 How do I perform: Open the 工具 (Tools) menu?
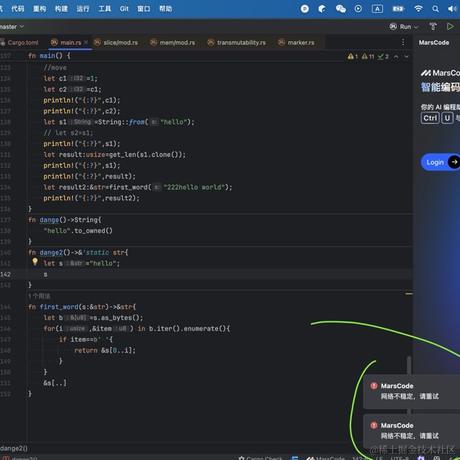click(104, 9)
